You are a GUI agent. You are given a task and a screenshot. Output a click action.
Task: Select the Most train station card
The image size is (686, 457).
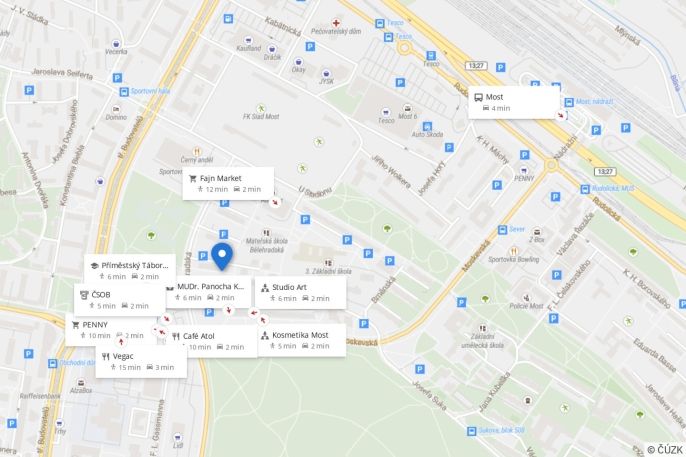(514, 102)
